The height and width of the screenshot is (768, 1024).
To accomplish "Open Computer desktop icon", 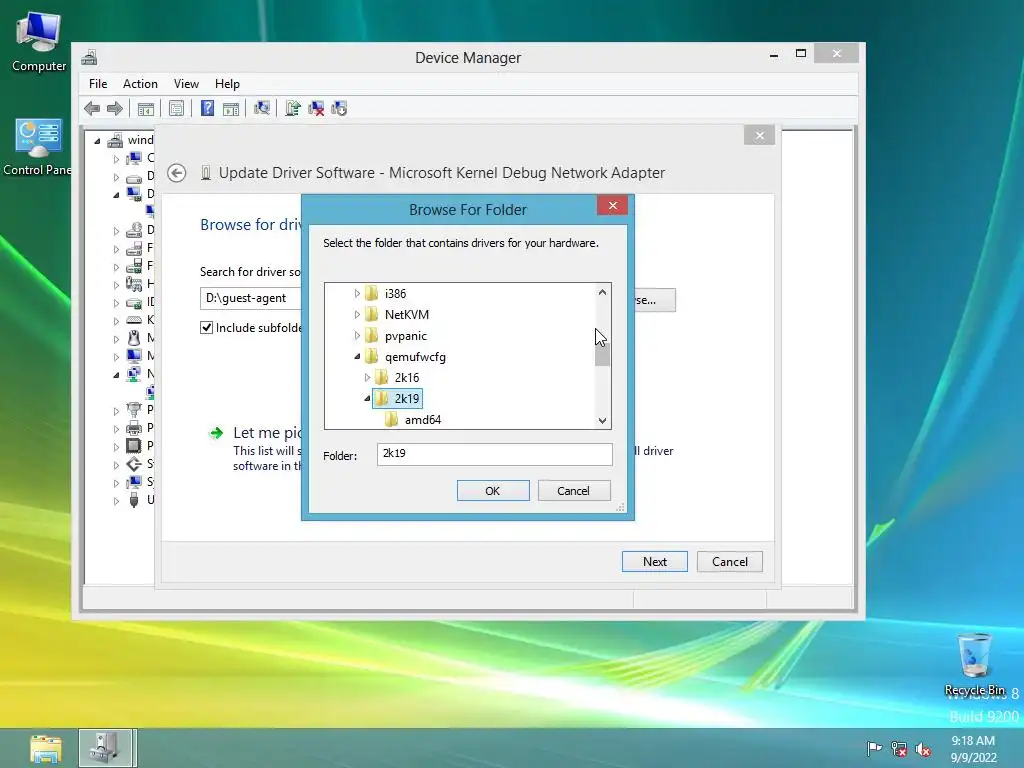I will [39, 41].
